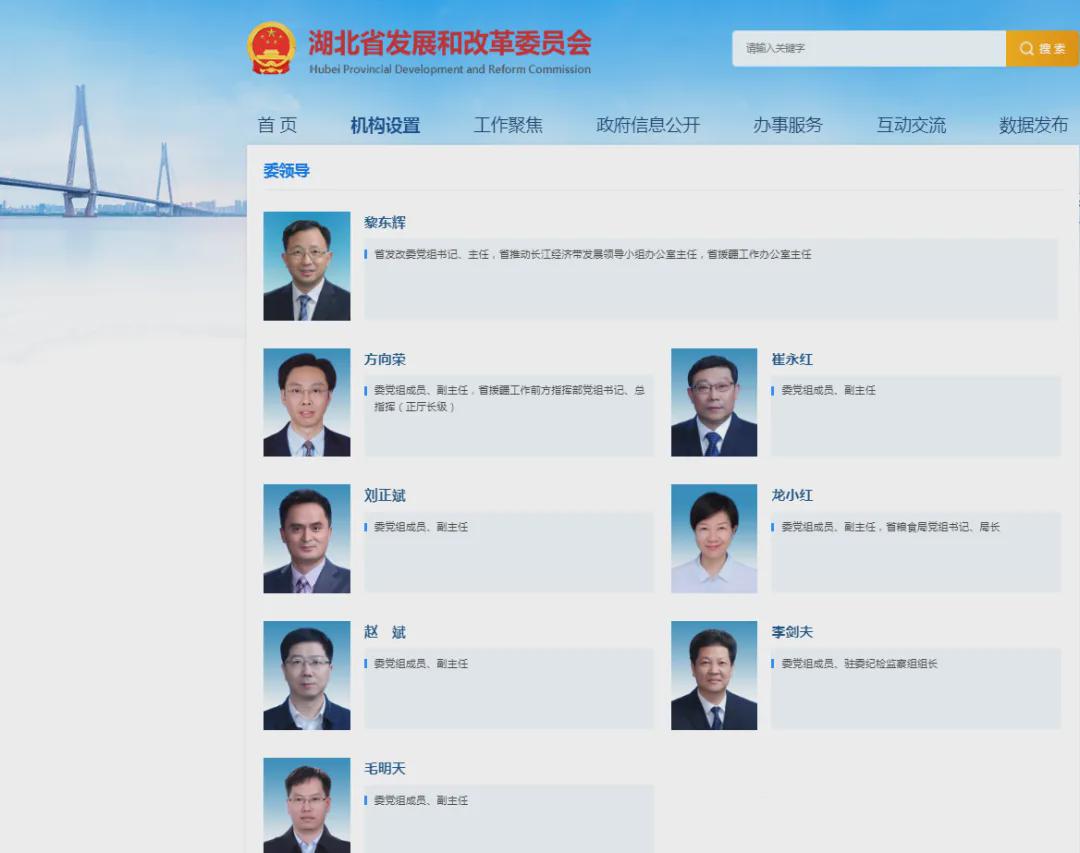
Task: Click the name link 方向荣
Action: (x=385, y=359)
